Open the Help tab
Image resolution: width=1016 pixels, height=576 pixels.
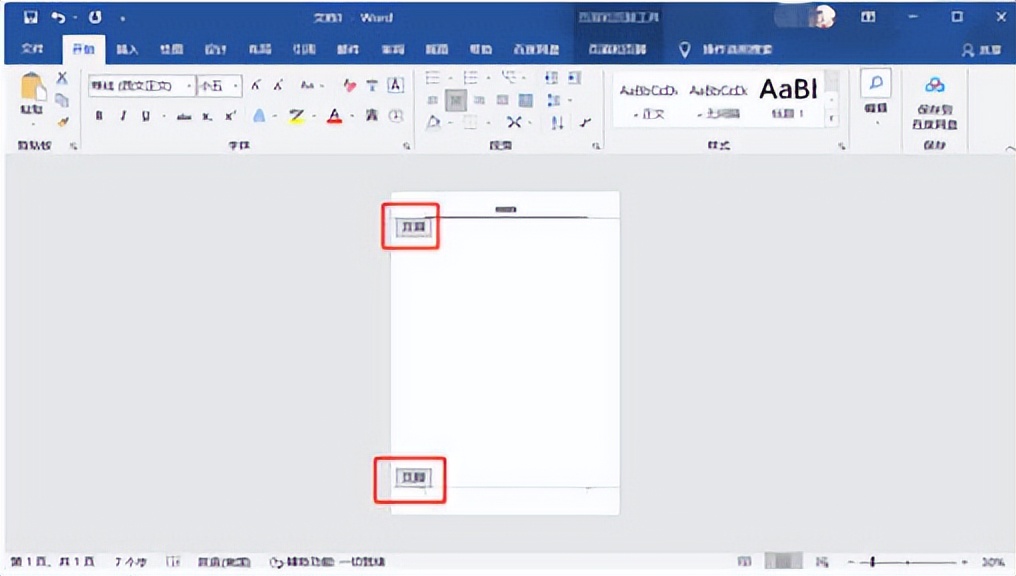click(480, 49)
